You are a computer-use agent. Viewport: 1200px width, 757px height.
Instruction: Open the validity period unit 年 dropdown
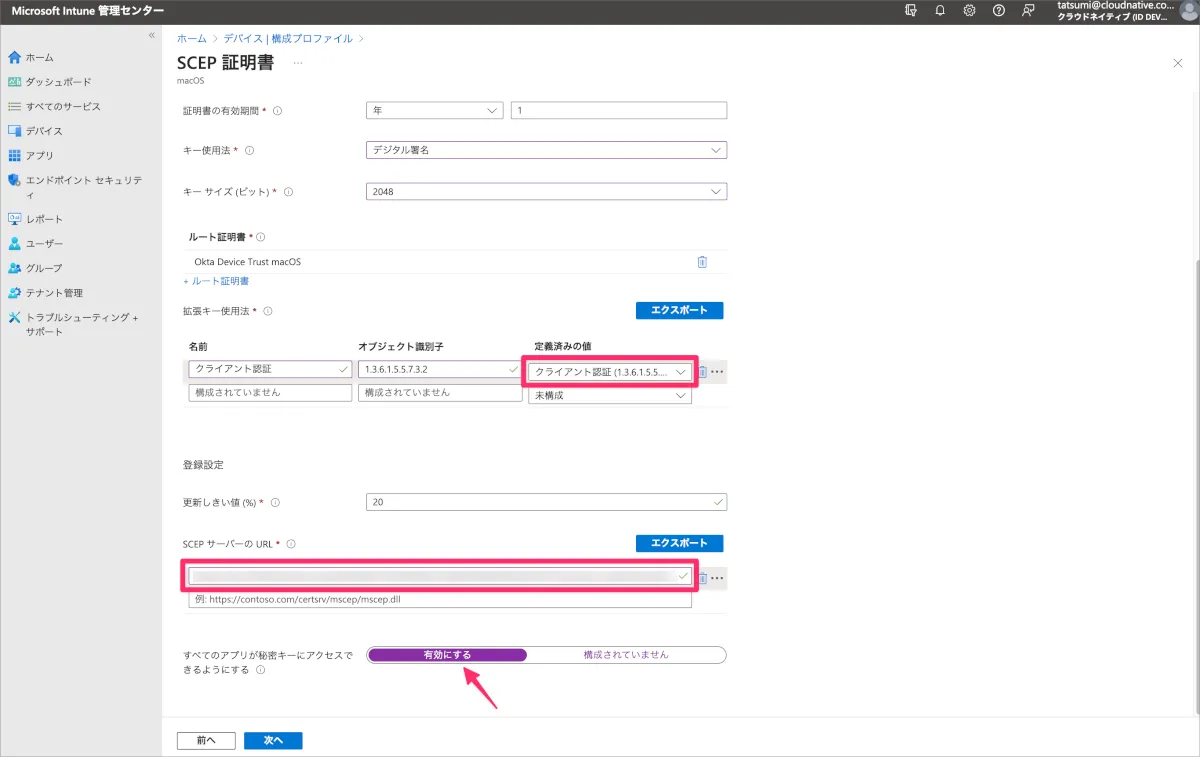click(x=435, y=111)
